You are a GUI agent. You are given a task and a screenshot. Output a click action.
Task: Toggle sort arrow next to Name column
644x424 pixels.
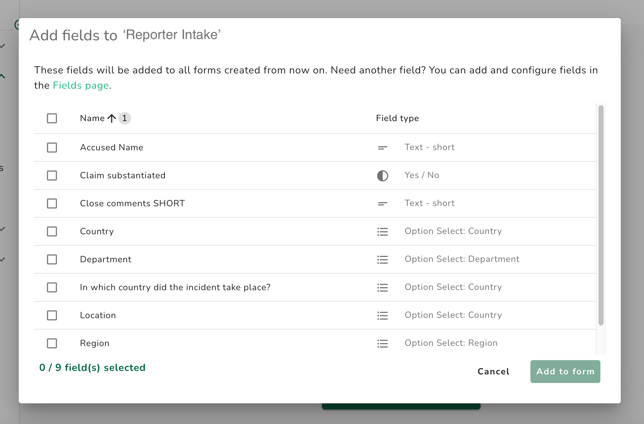point(112,119)
